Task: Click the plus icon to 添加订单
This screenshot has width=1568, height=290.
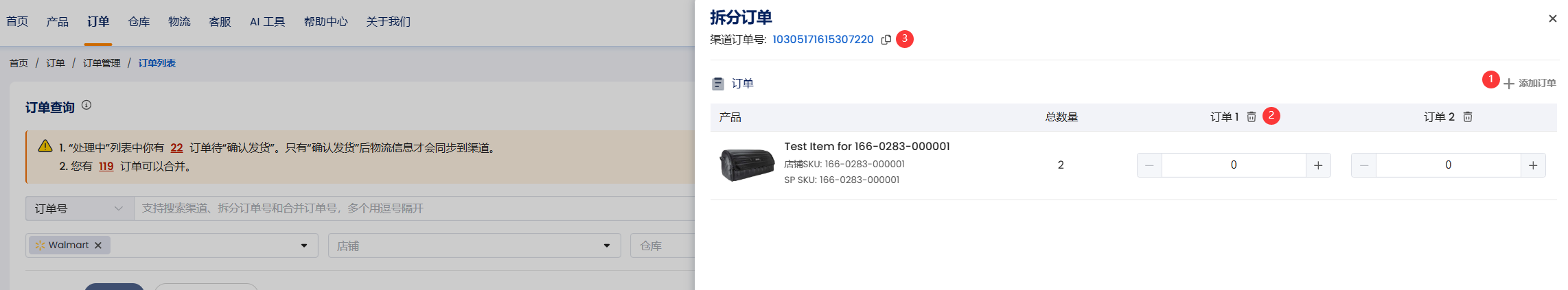Action: [x=1509, y=84]
